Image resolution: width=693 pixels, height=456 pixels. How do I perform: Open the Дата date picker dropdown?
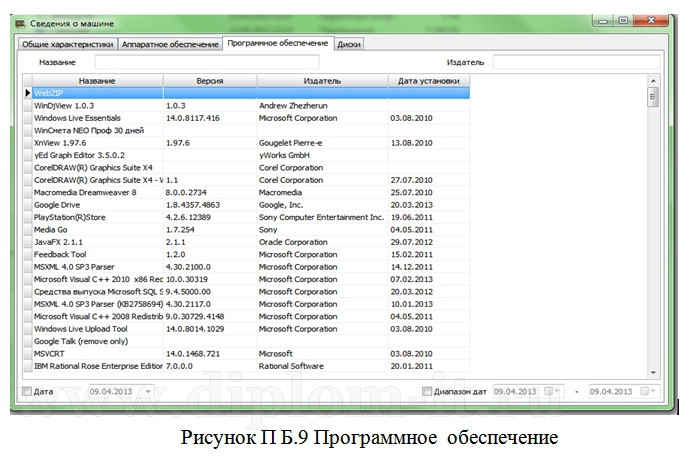tap(148, 391)
